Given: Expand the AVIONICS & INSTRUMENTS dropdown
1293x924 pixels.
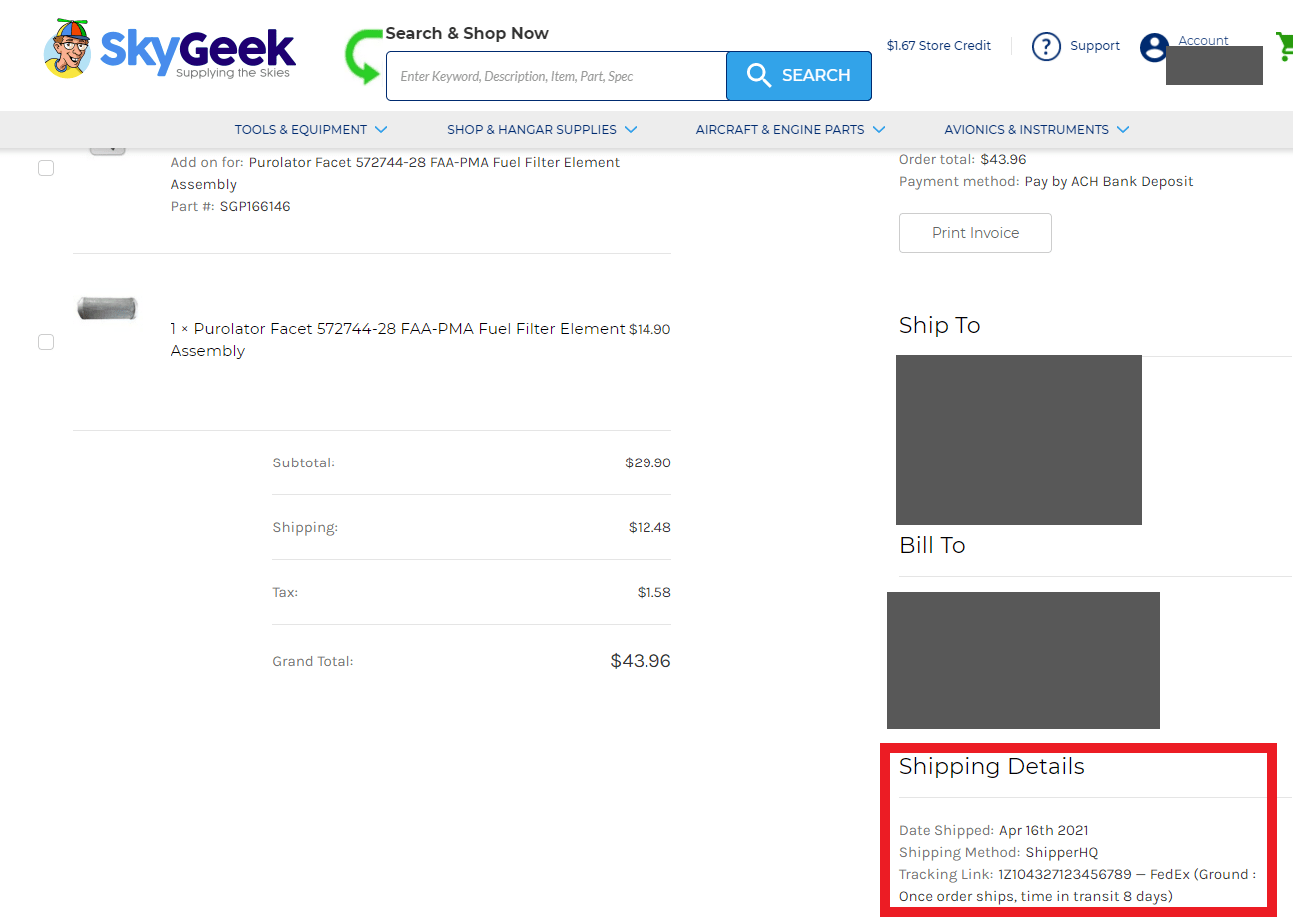Looking at the screenshot, I should tap(1123, 129).
